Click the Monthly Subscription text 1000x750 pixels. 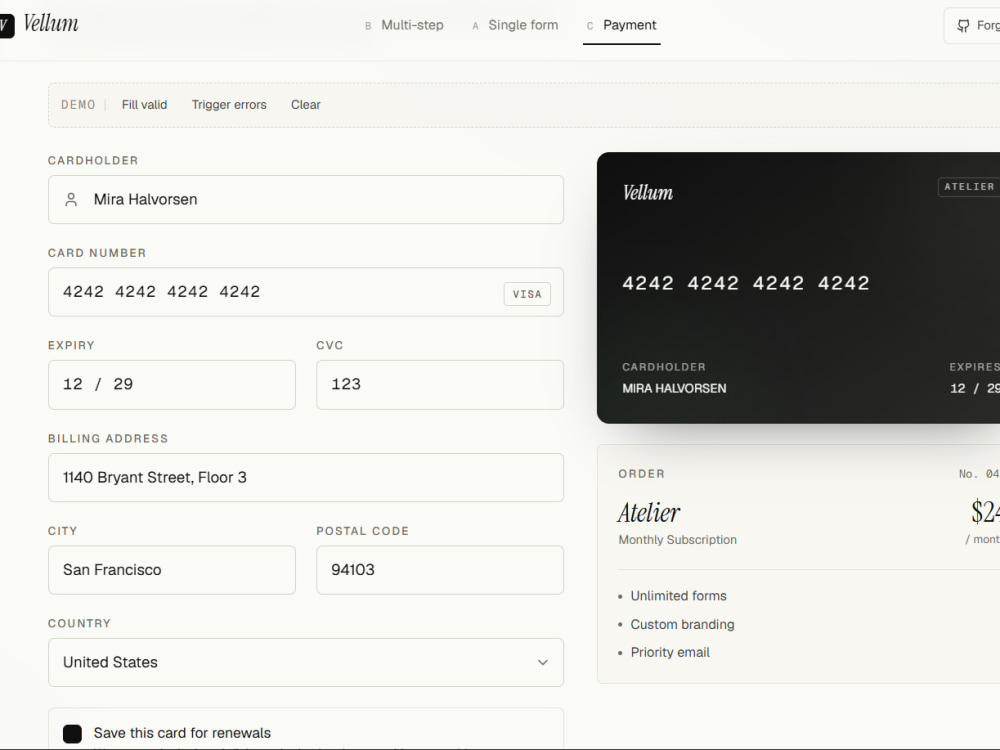(677, 540)
